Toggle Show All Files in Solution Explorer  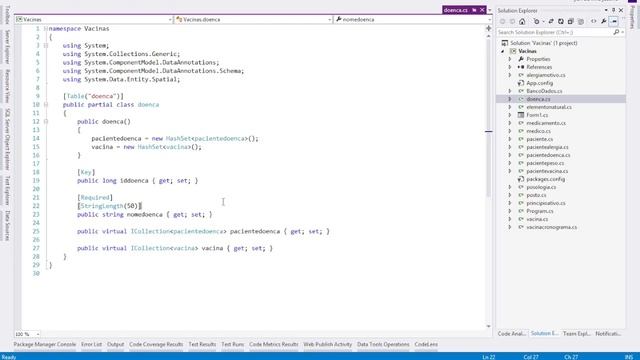click(581, 22)
